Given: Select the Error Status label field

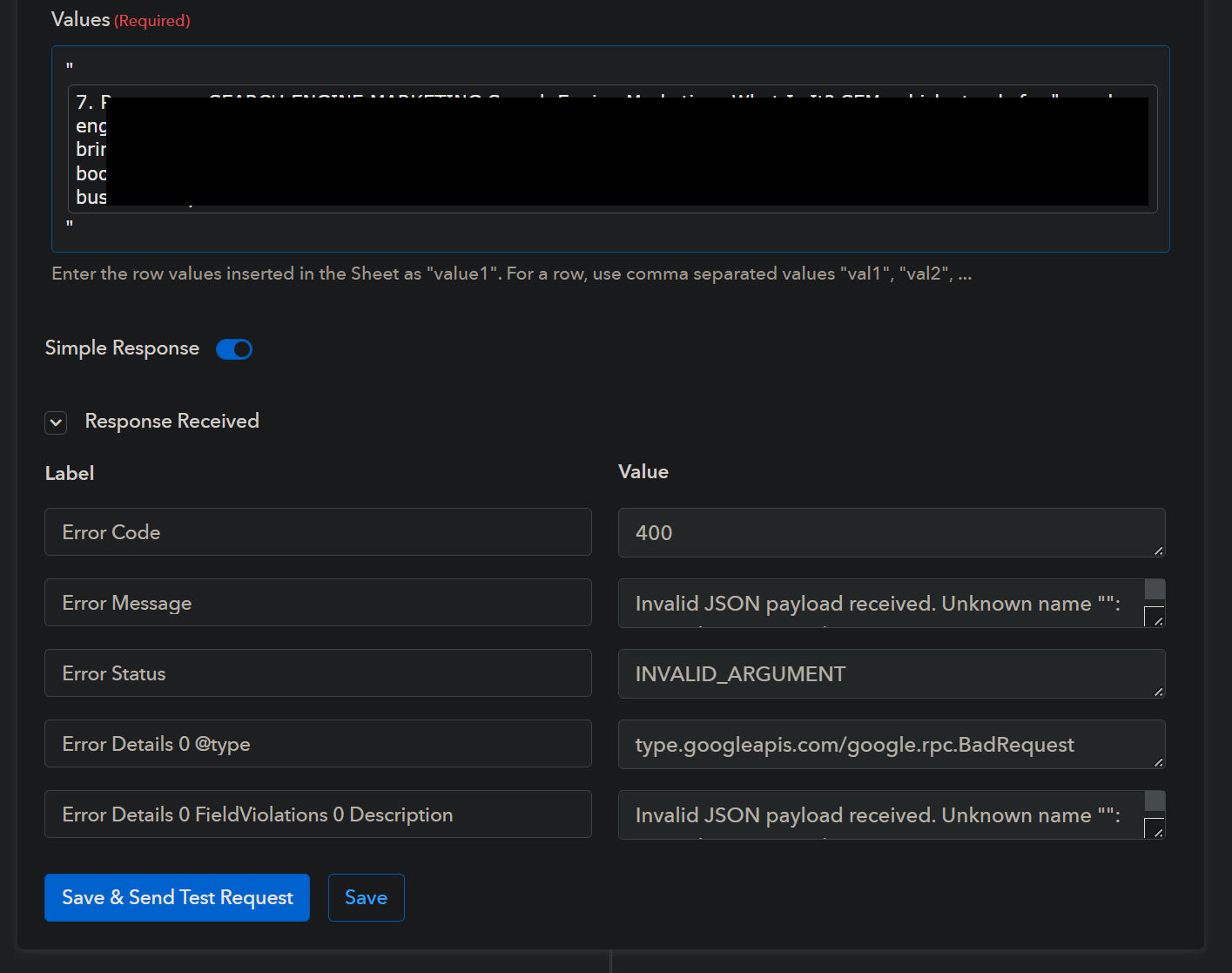Looking at the screenshot, I should (x=318, y=673).
